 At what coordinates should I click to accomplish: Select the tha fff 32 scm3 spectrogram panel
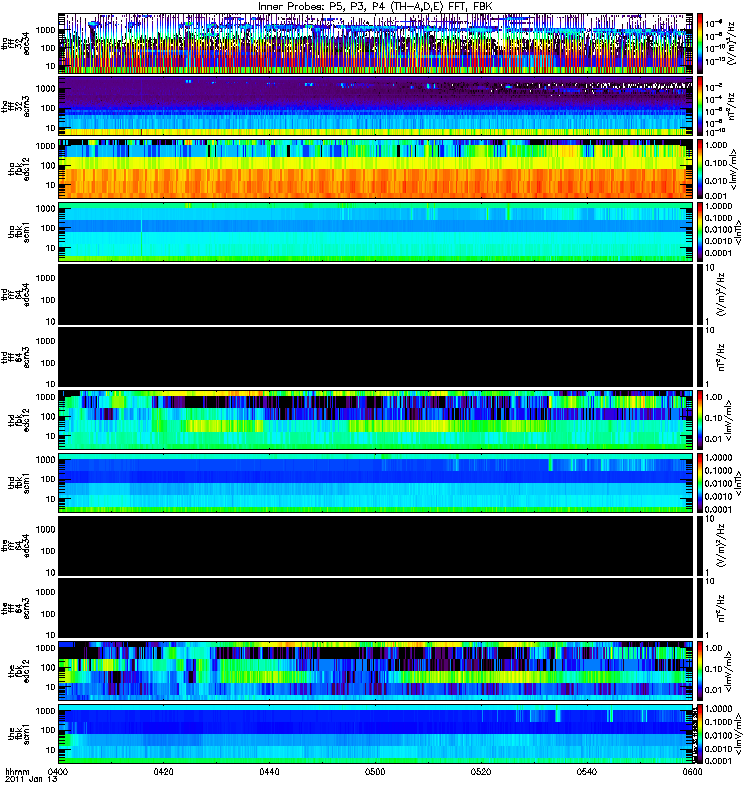coord(376,107)
